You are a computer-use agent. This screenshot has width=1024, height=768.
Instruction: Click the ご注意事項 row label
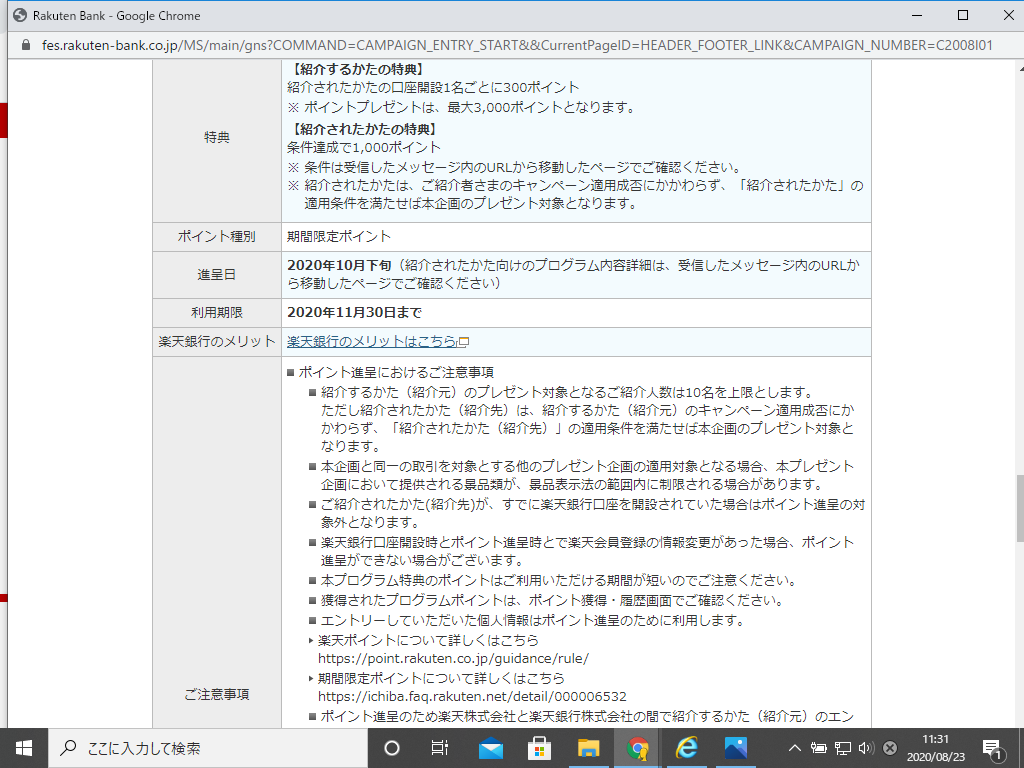pos(217,694)
